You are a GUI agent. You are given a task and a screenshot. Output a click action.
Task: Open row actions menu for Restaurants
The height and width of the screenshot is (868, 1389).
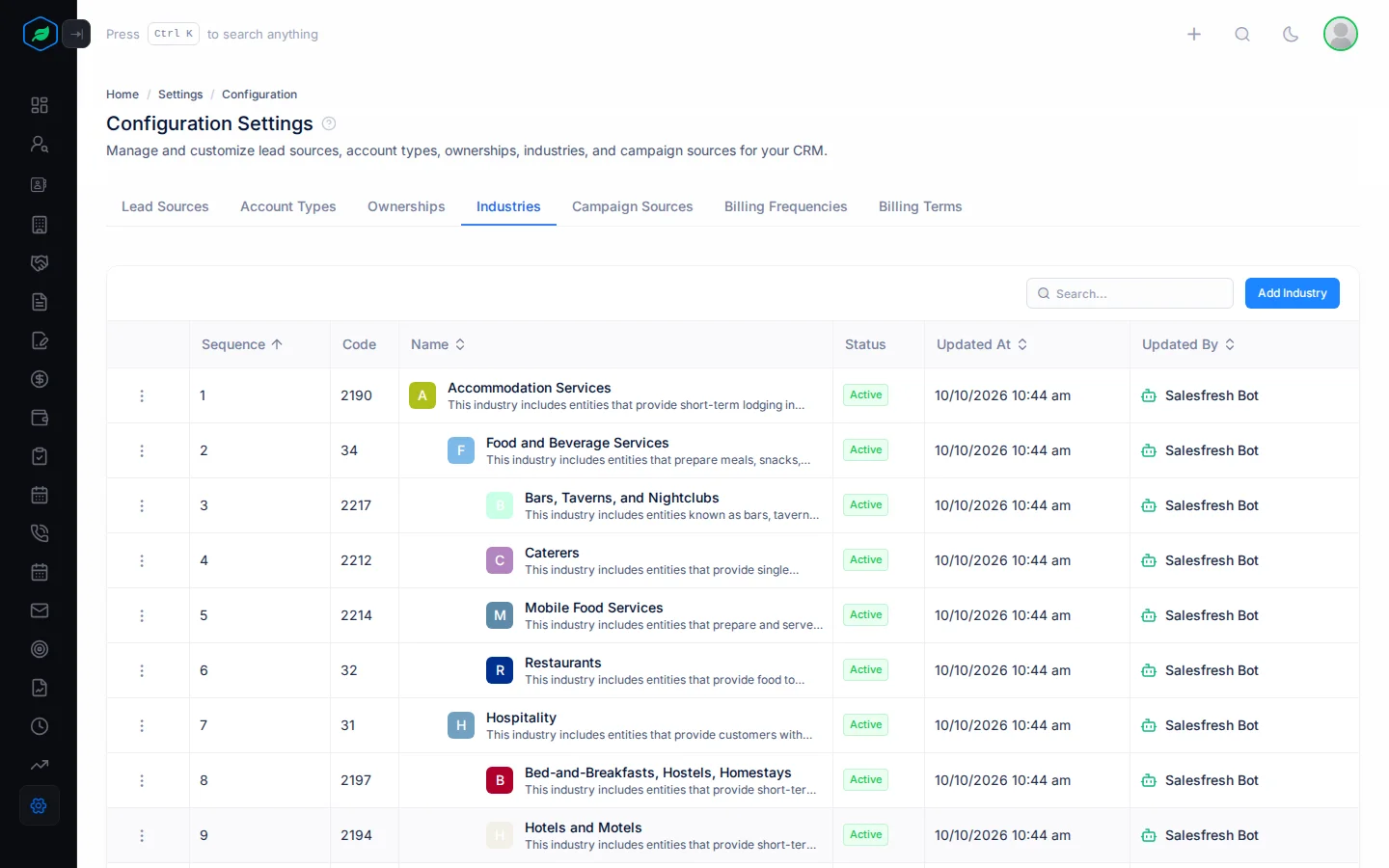[x=142, y=670]
